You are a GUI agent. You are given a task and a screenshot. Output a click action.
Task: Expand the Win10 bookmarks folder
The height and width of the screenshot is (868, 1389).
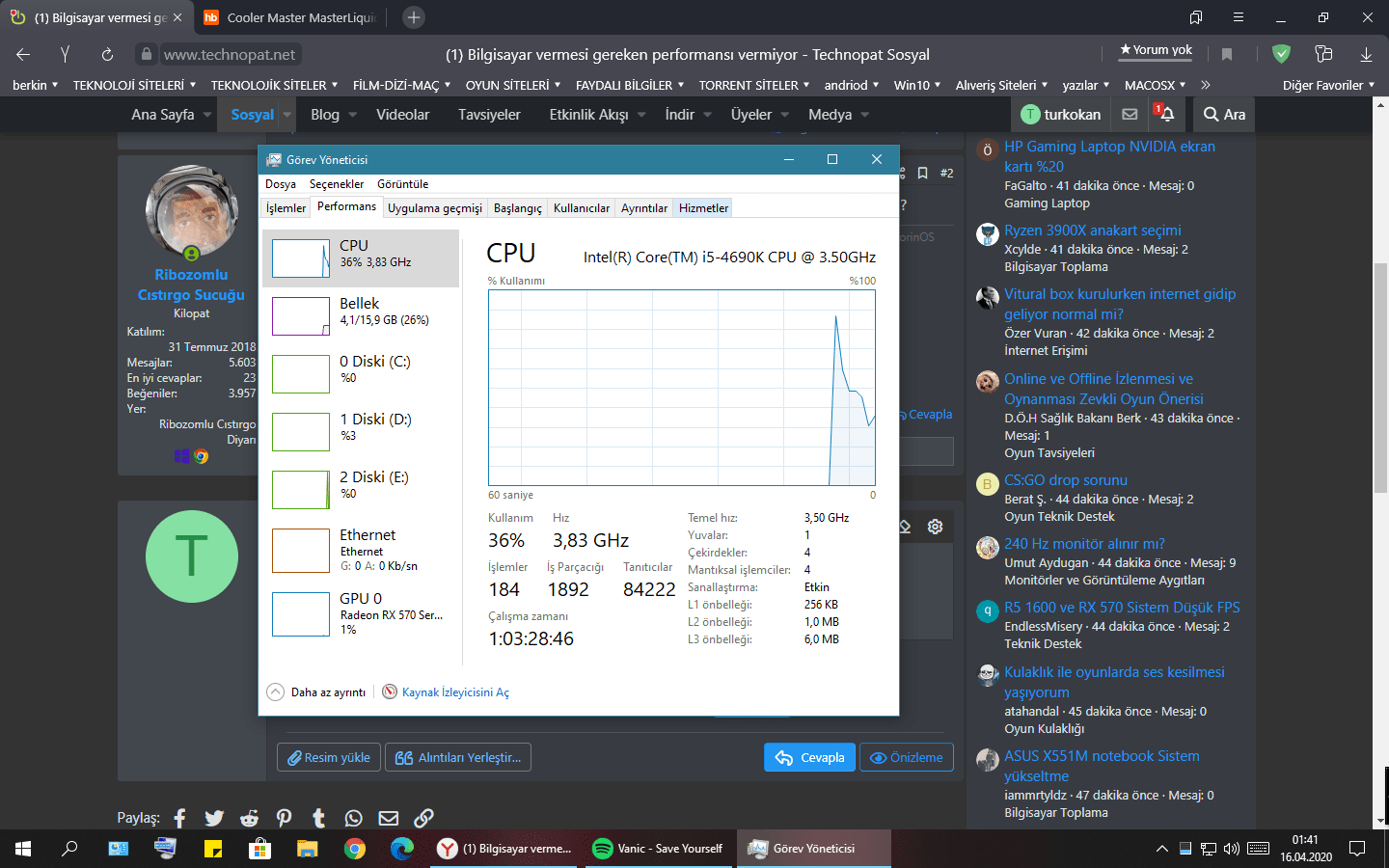917,85
